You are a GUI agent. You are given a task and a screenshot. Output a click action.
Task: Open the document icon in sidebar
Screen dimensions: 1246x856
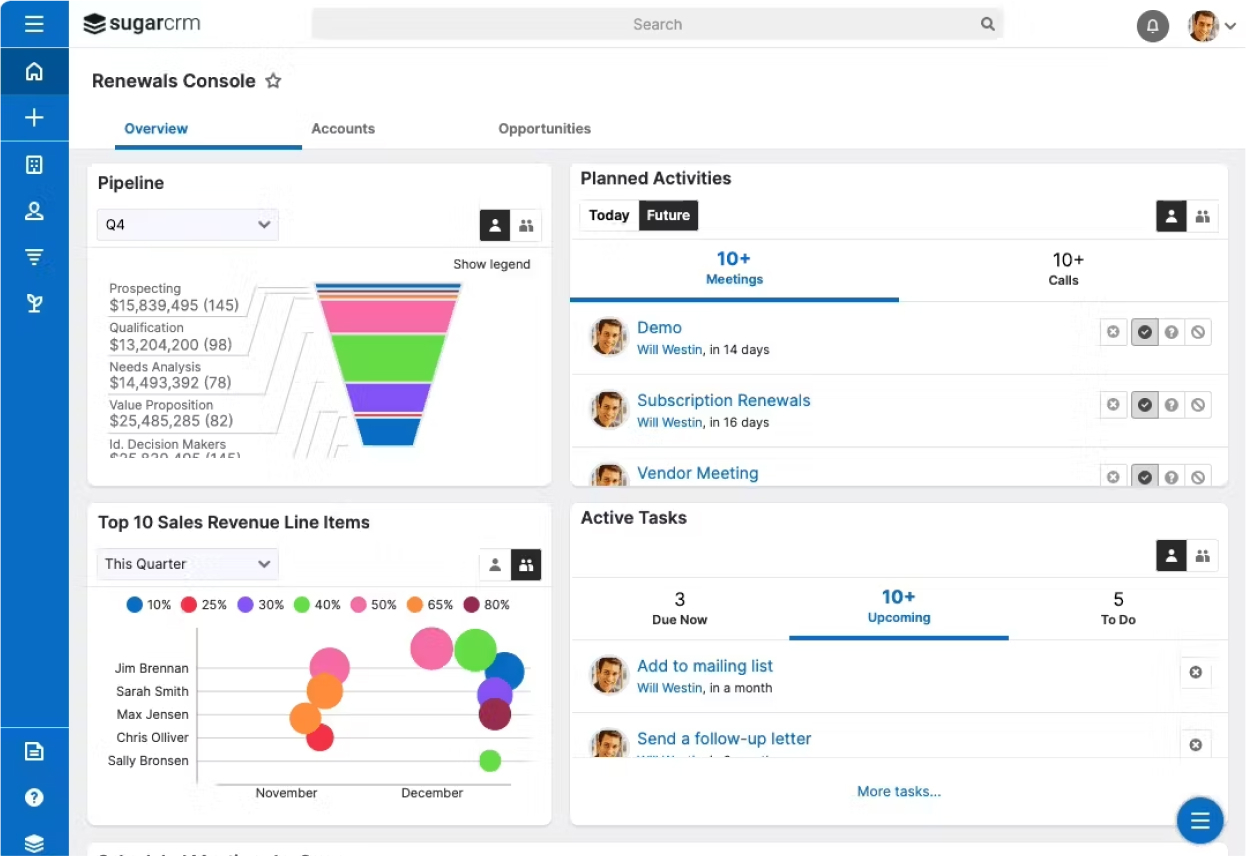(34, 752)
